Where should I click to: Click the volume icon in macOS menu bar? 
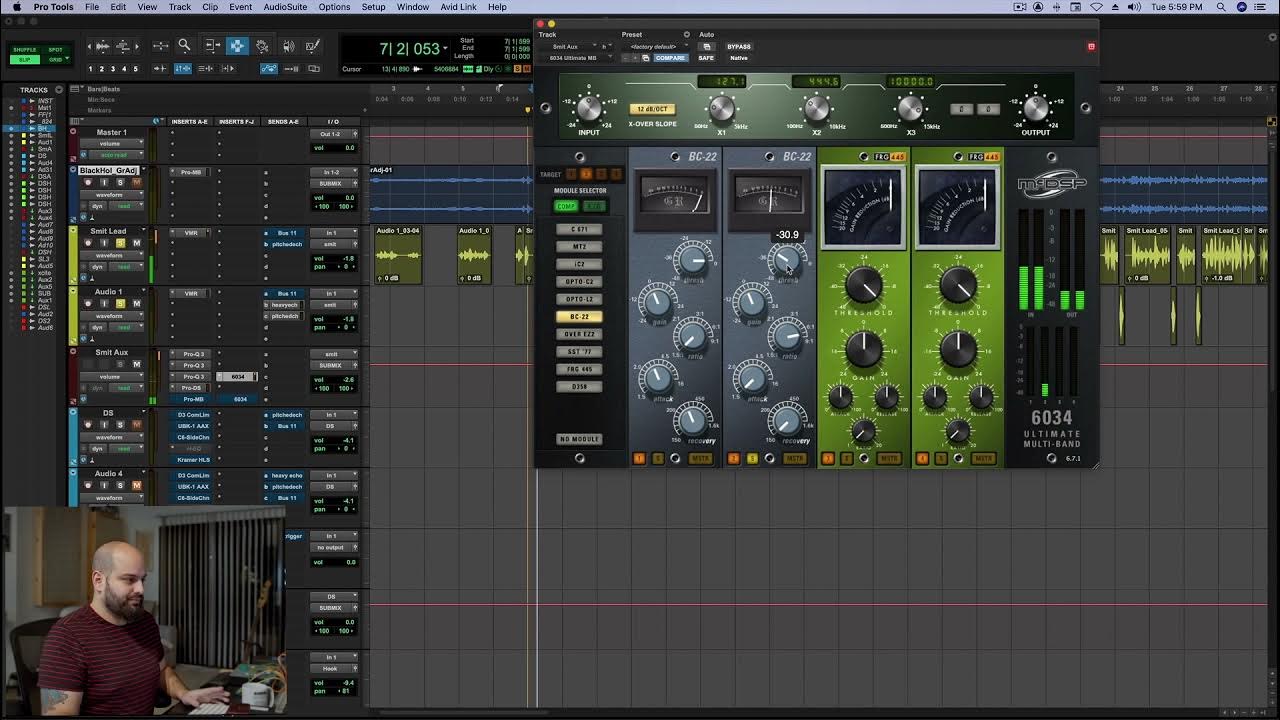coord(1134,7)
